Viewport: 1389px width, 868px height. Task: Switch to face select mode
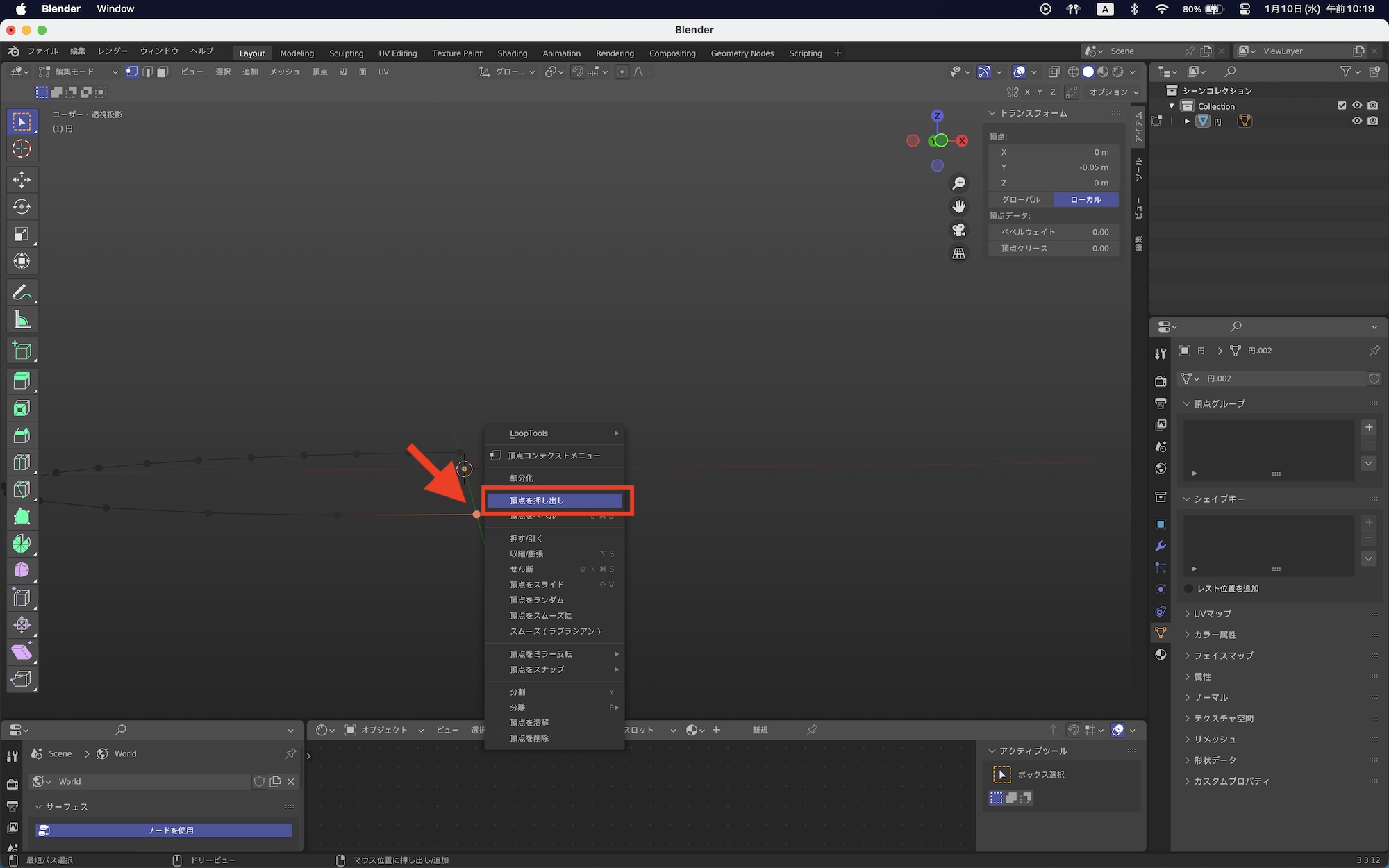[163, 72]
